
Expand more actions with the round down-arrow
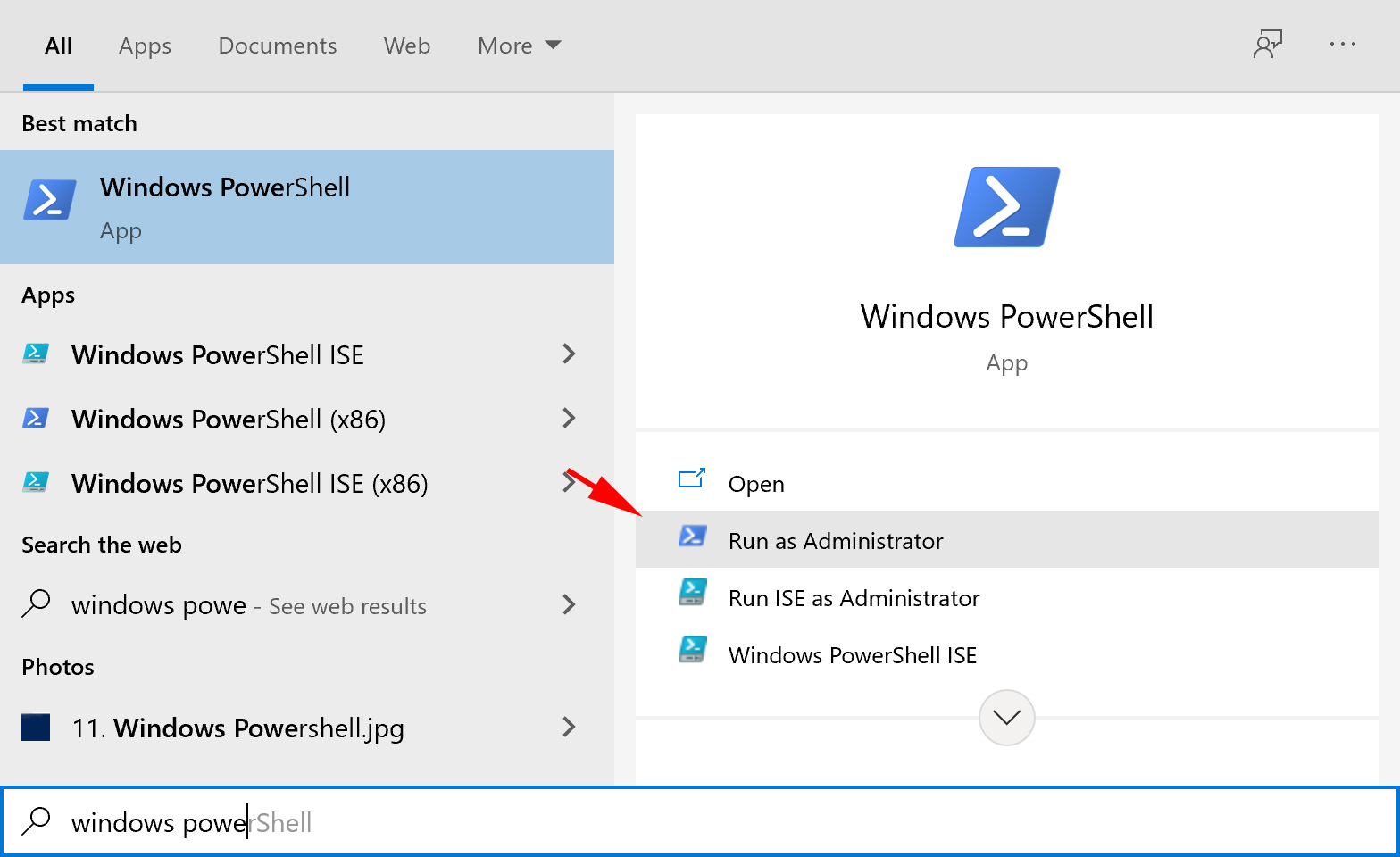1007,718
